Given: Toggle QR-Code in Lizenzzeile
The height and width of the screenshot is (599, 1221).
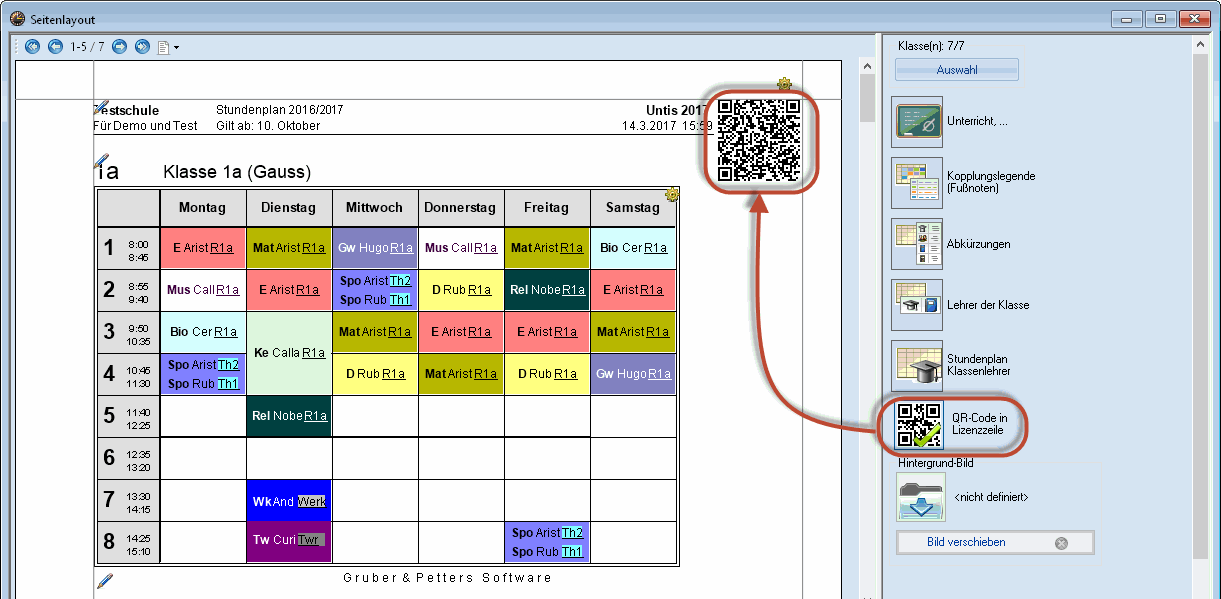Looking at the screenshot, I should pos(919,424).
